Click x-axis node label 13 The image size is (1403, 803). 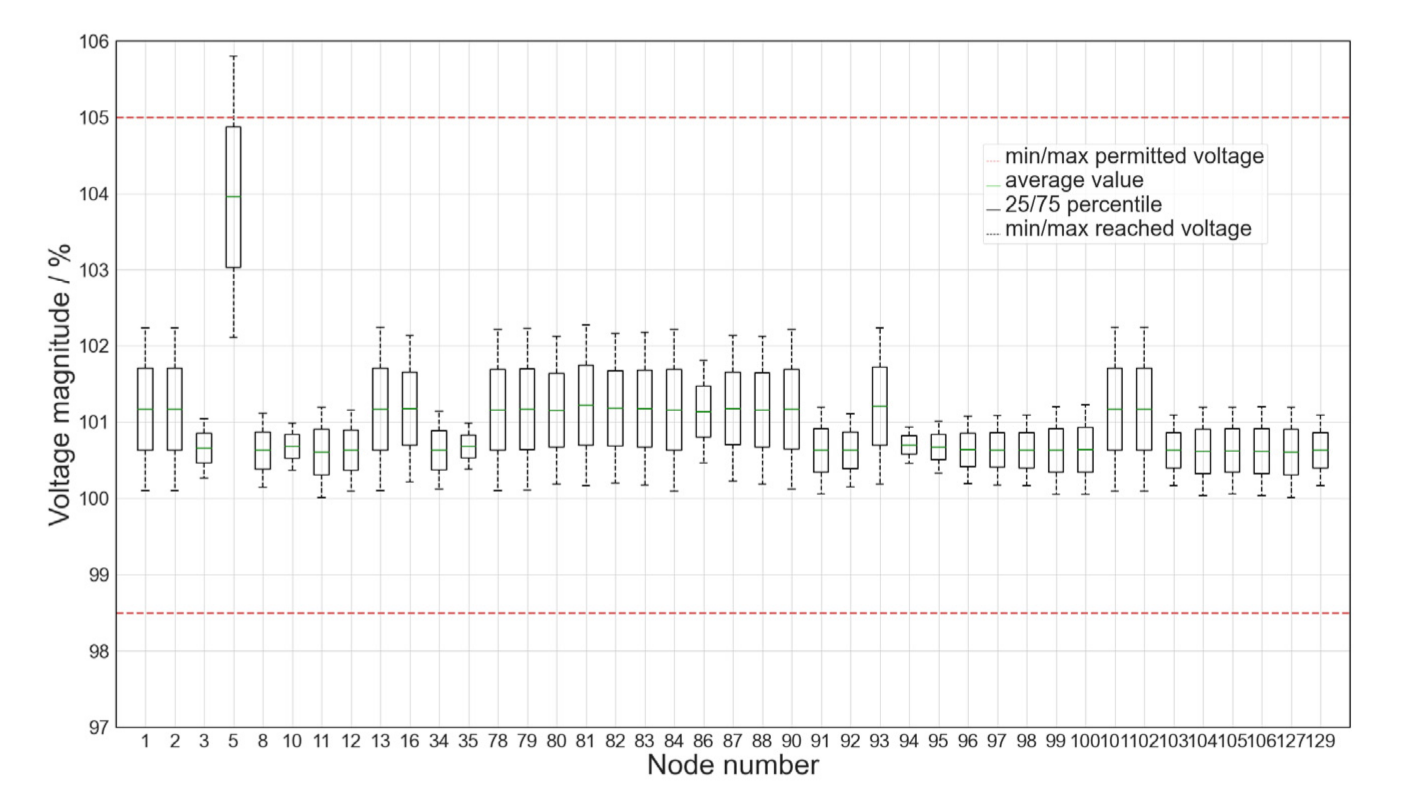[380, 742]
